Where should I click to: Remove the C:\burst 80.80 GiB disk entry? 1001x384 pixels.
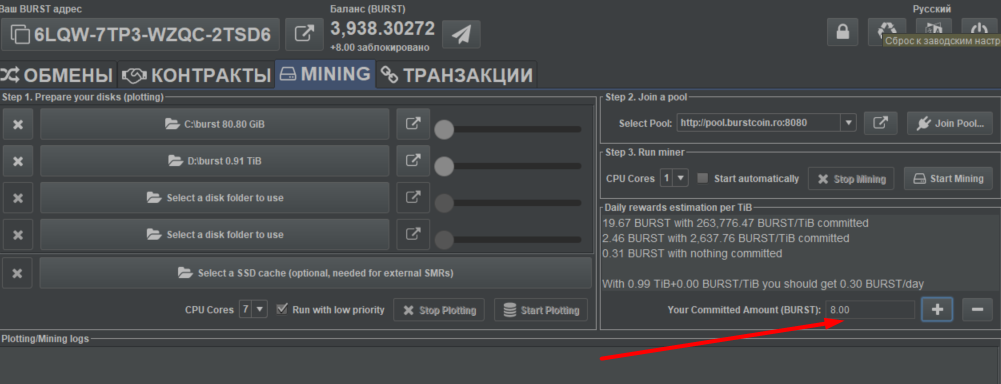click(18, 124)
